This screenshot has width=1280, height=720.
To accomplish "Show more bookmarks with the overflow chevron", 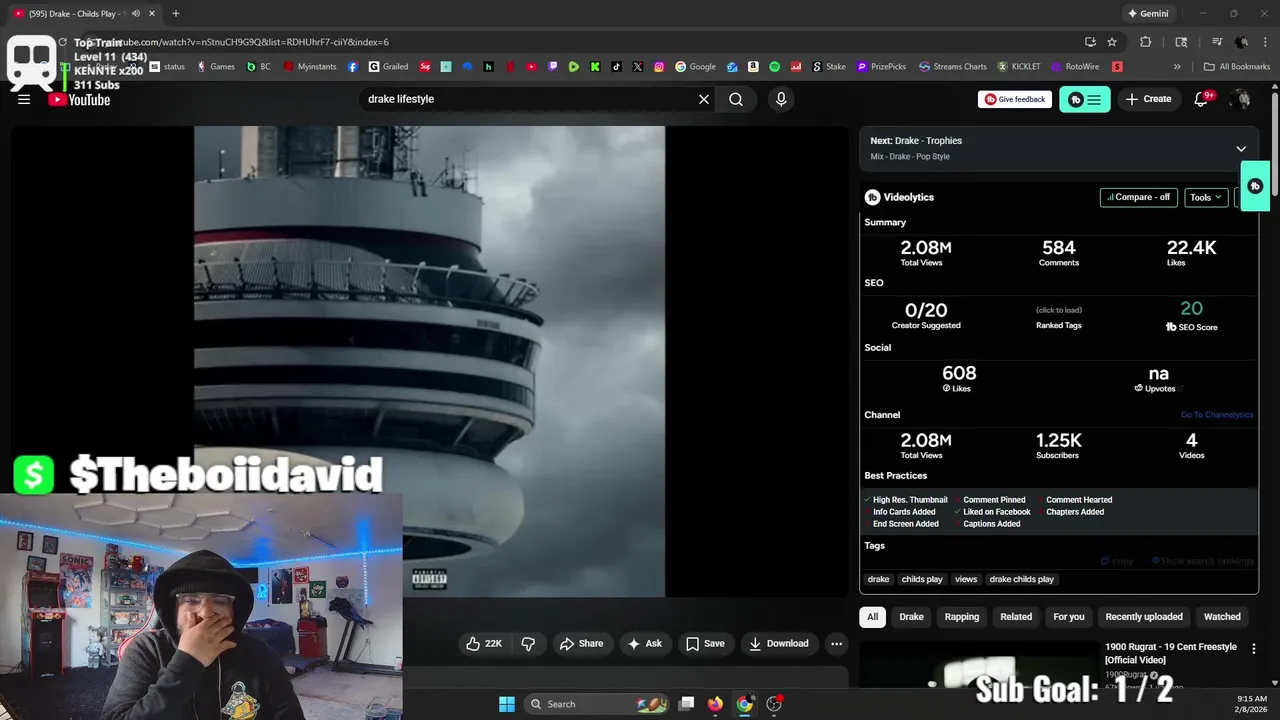I will pyautogui.click(x=1177, y=67).
